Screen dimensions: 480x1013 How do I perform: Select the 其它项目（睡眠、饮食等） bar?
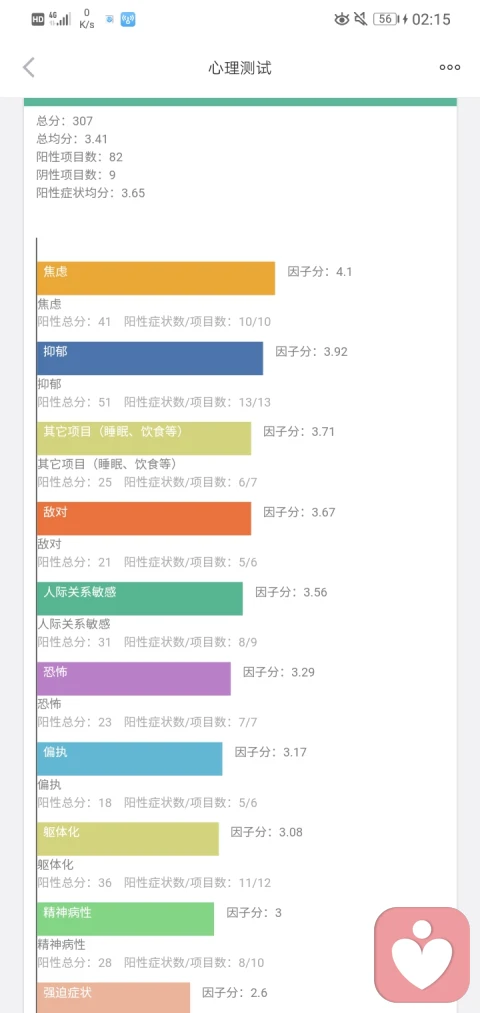tap(144, 439)
